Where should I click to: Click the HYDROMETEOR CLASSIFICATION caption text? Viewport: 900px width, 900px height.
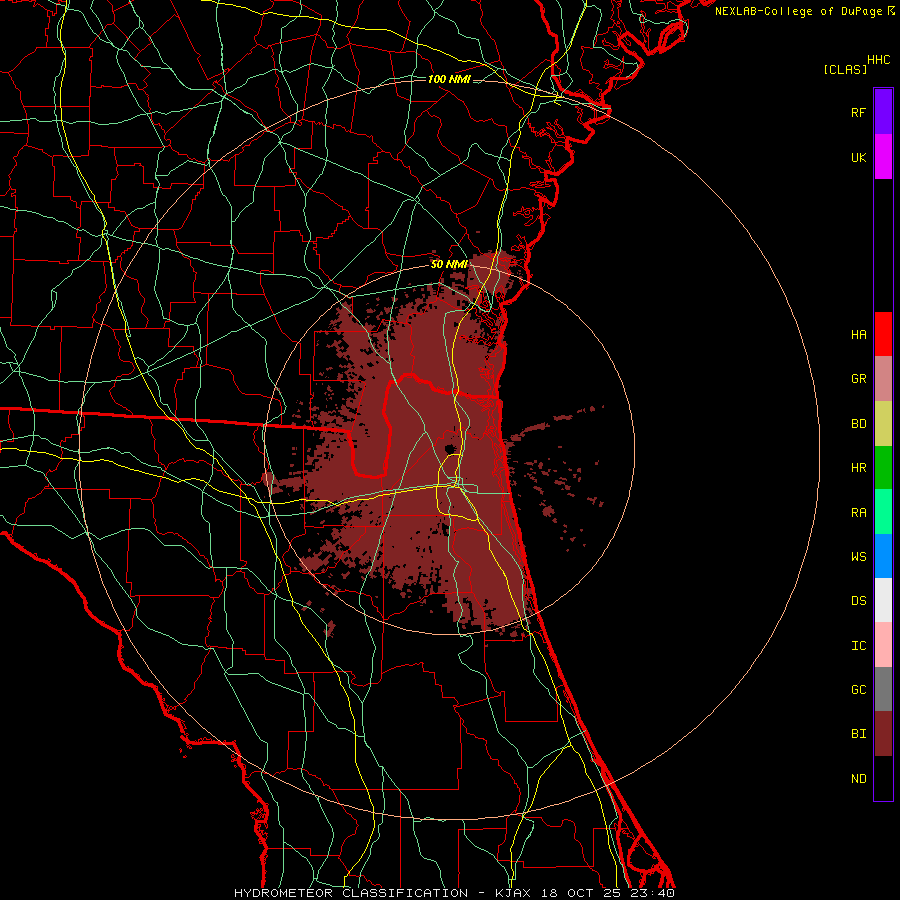click(x=351, y=893)
